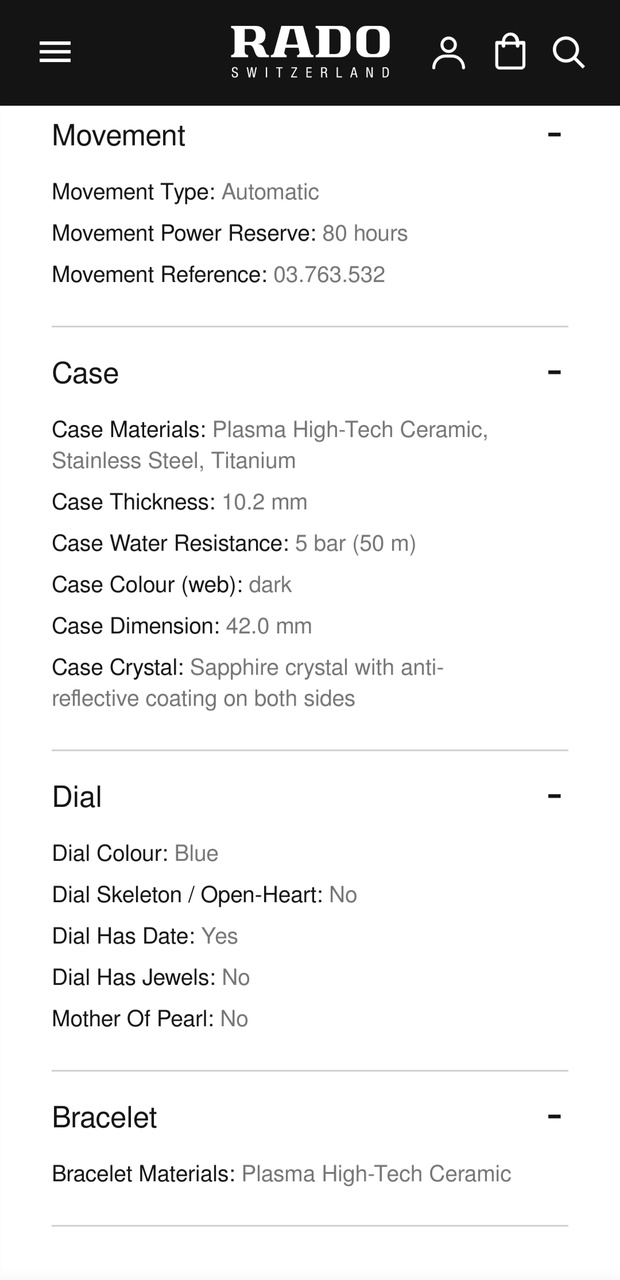620x1280 pixels.
Task: Collapse the Dial section minus icon
Action: [554, 796]
